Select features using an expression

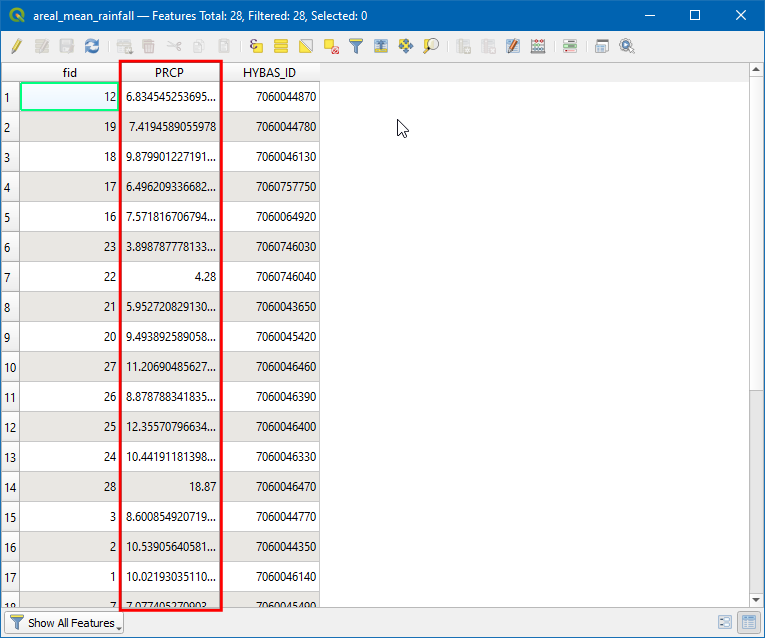[x=256, y=46]
